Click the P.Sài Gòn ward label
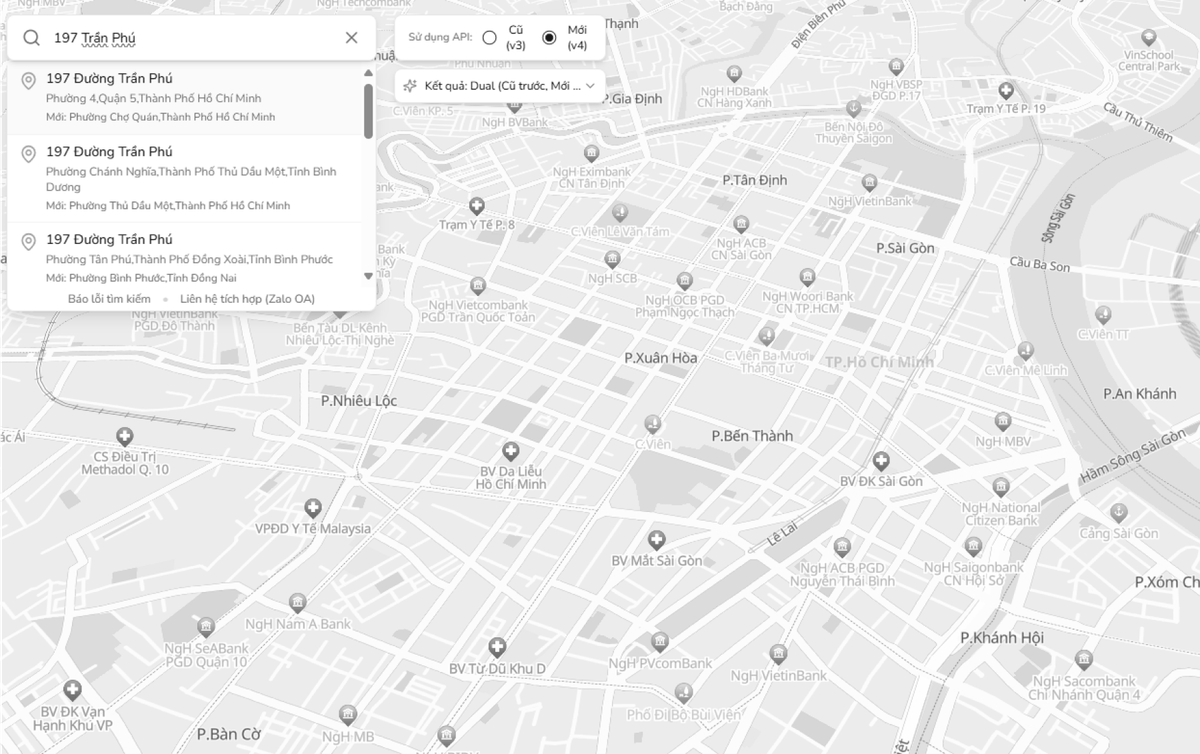Screen dimensions: 1200x754 click(906, 248)
